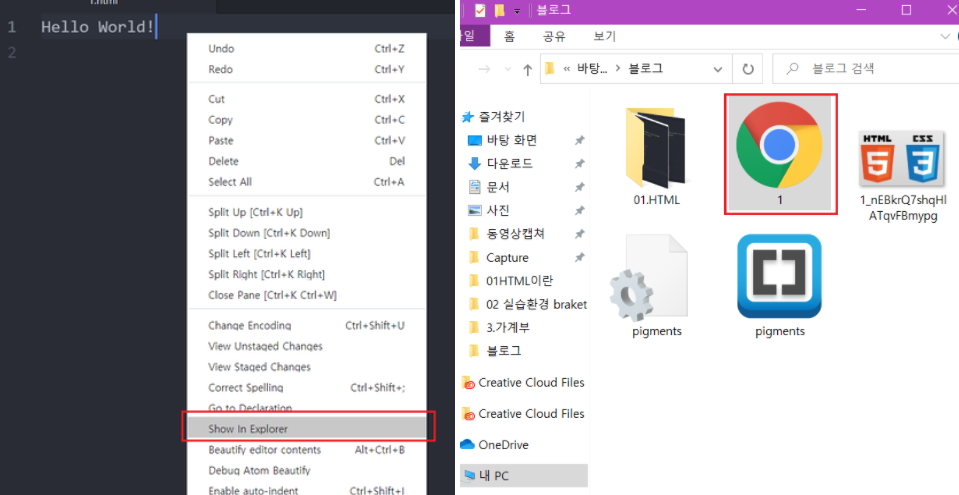Viewport: 959px width, 495px height.
Task: Choose Redo in the context menu
Action: 306,69
